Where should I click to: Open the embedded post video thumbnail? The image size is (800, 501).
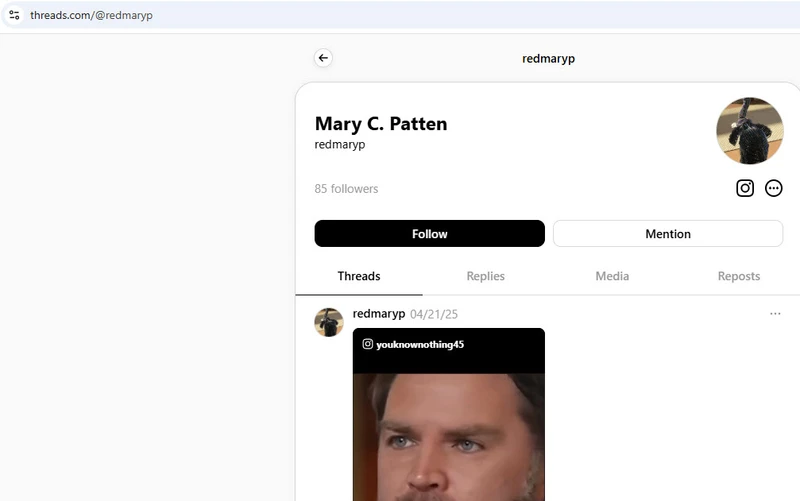[x=448, y=414]
